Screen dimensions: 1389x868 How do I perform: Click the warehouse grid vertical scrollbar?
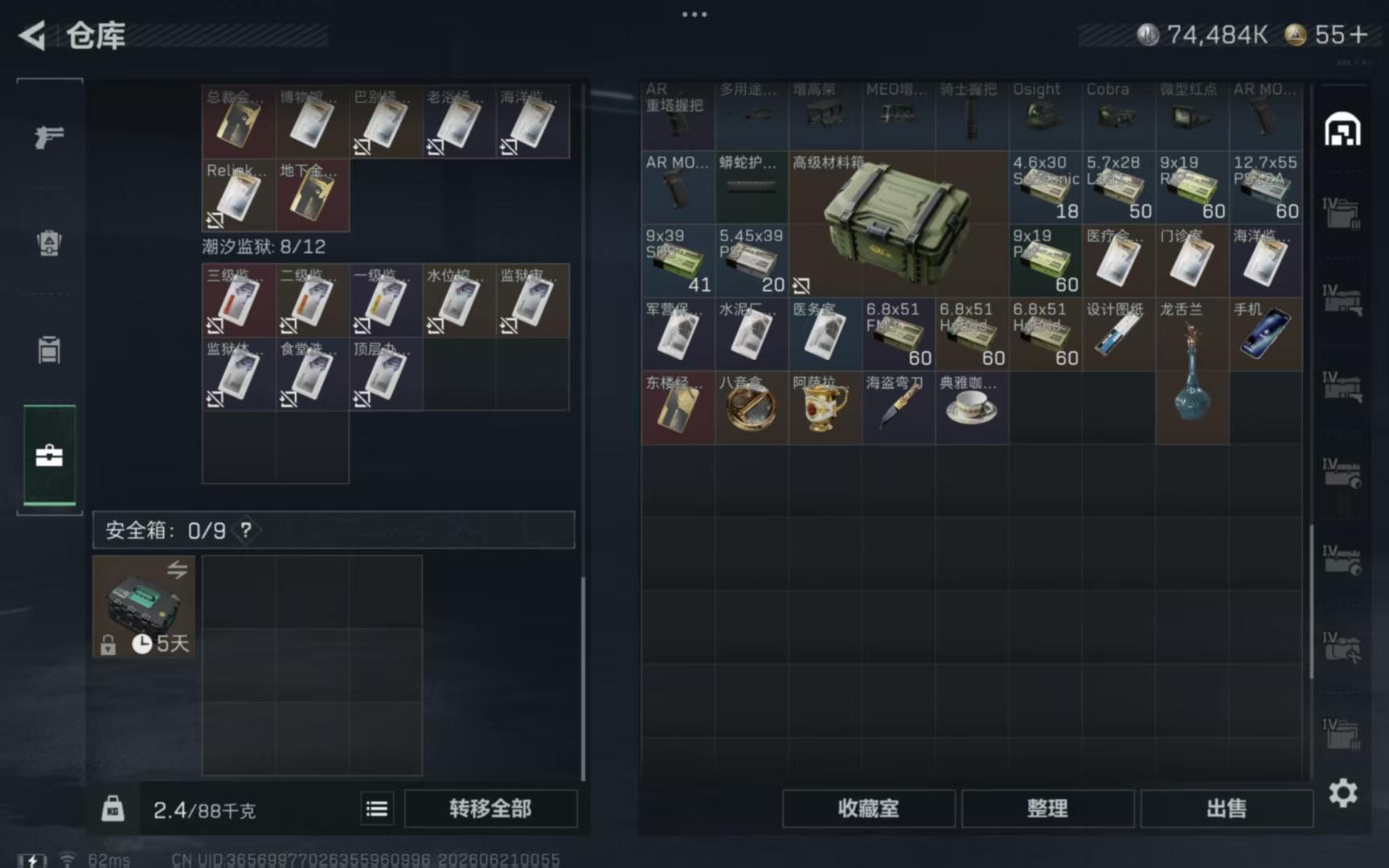pos(1311,601)
